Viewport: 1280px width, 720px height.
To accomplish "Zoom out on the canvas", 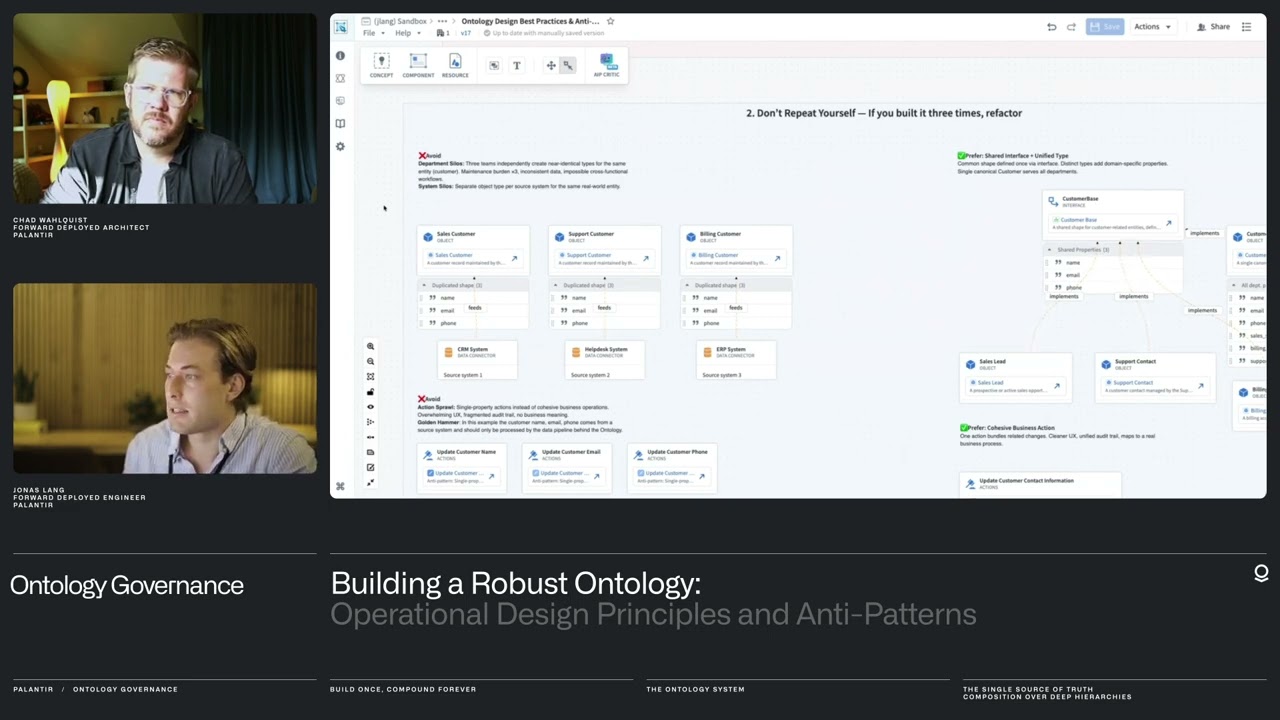I will pyautogui.click(x=371, y=362).
